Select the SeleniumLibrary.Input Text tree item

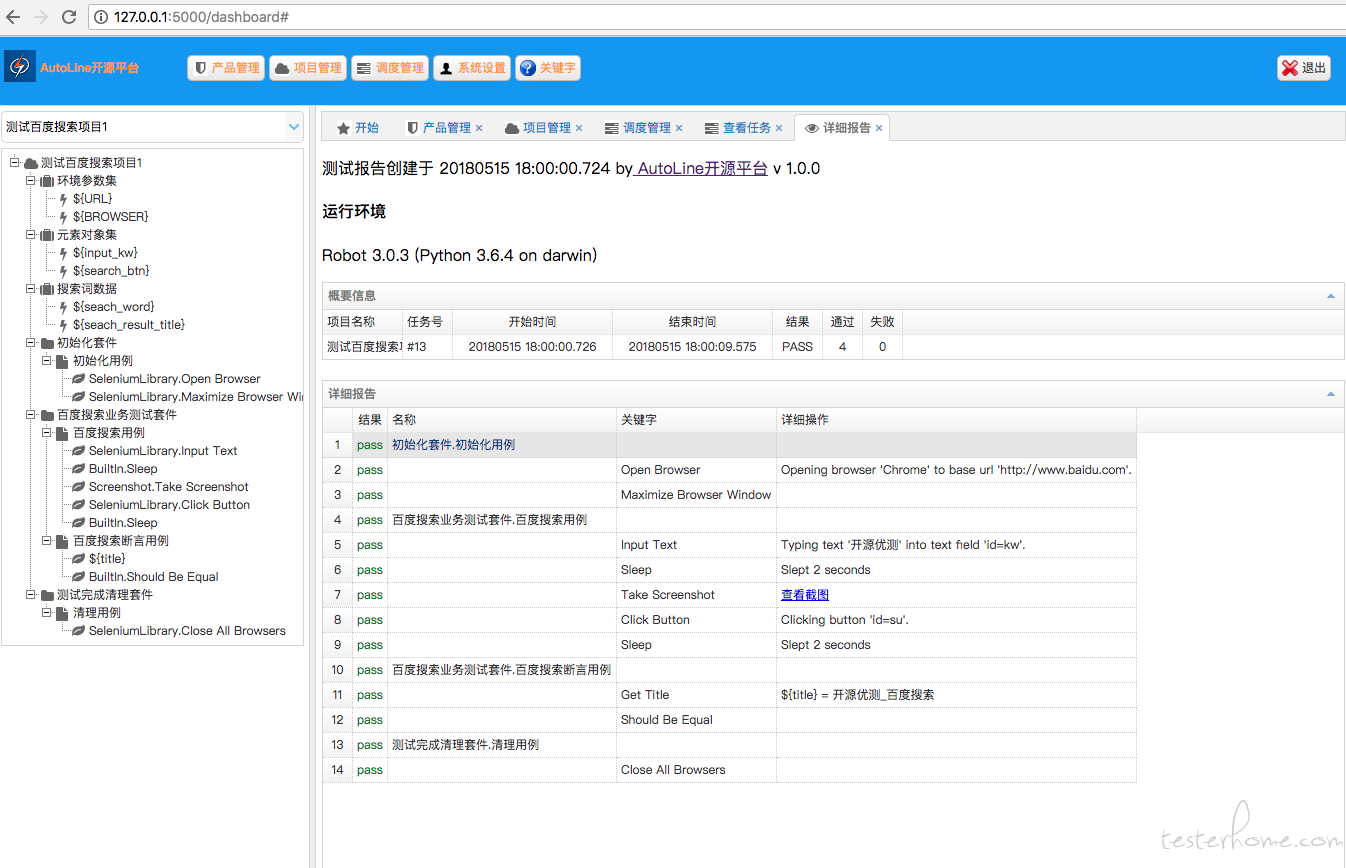[163, 451]
